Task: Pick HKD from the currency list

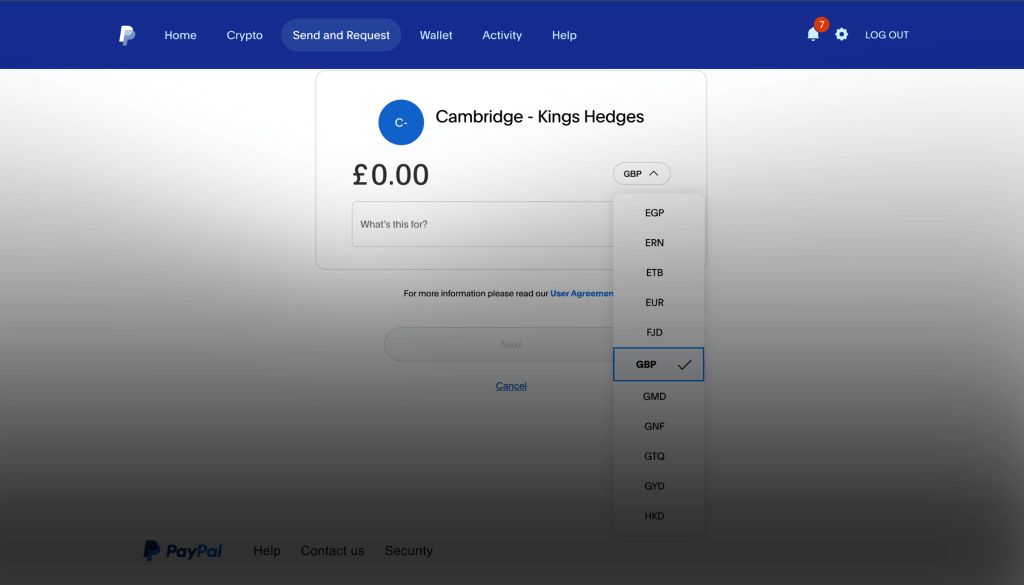Action: tap(655, 516)
